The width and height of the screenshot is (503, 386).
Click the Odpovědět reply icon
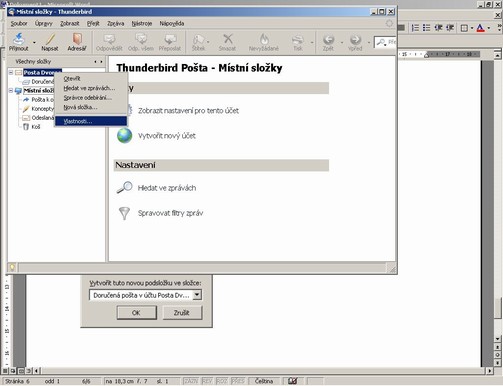[x=109, y=39]
